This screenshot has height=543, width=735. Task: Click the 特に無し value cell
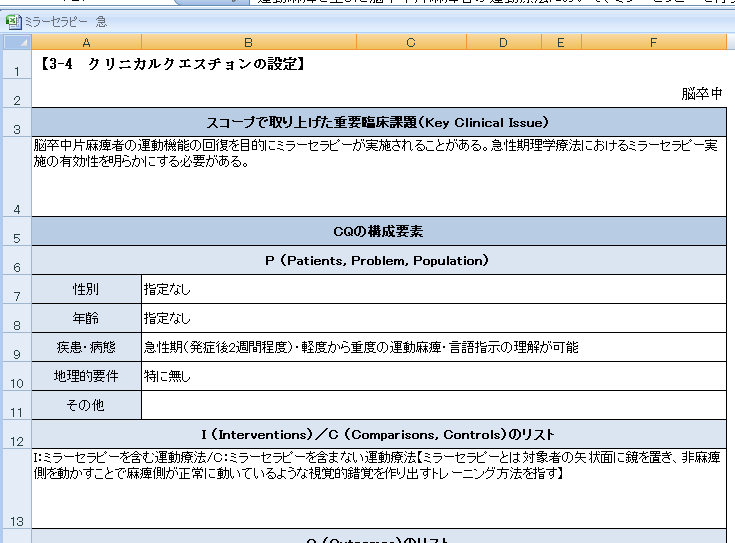coord(434,376)
